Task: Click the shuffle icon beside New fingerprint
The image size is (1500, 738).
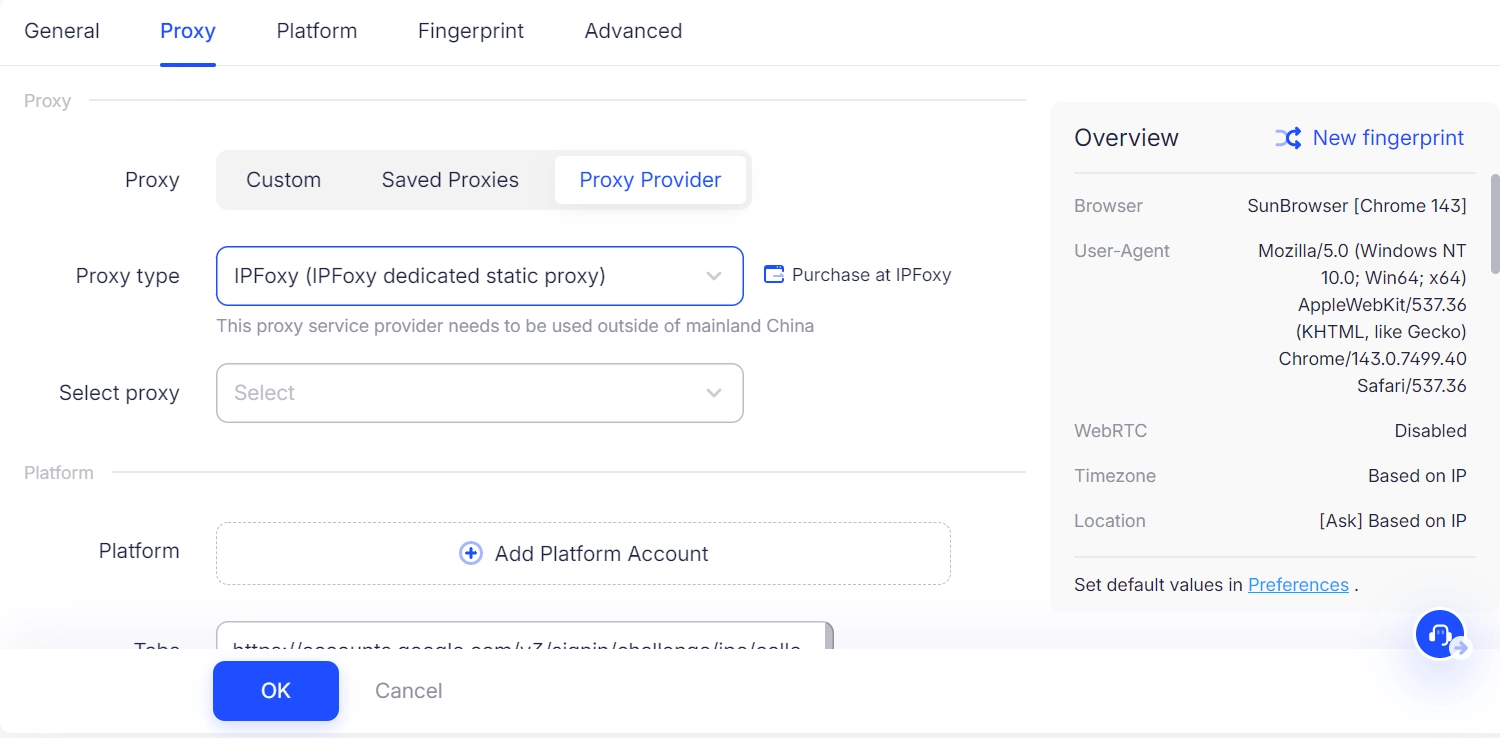Action: tap(1287, 138)
